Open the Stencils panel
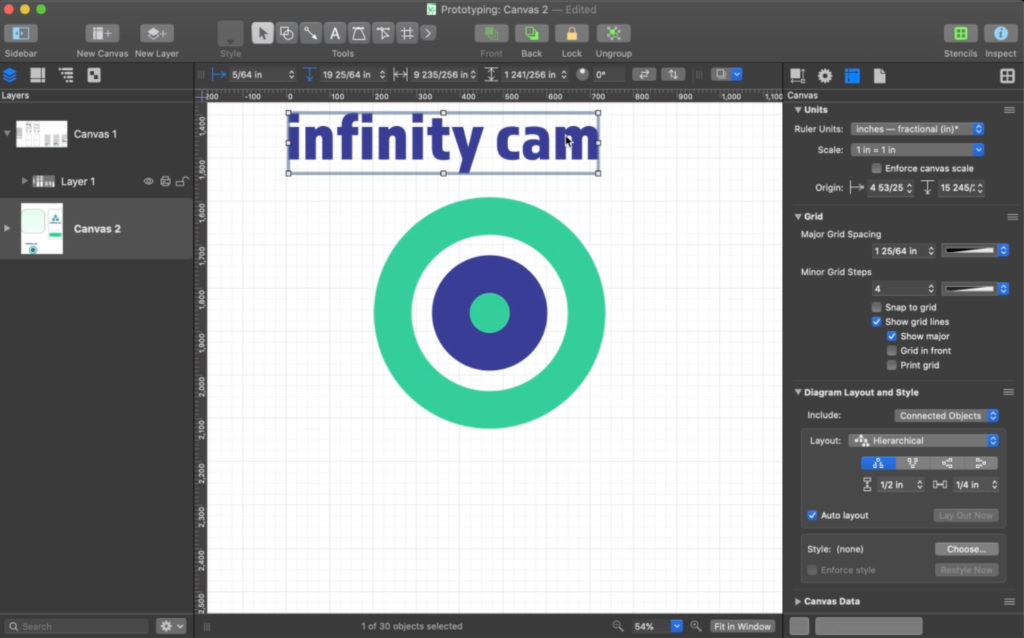Screen dimensions: 1024x638 pos(960,33)
